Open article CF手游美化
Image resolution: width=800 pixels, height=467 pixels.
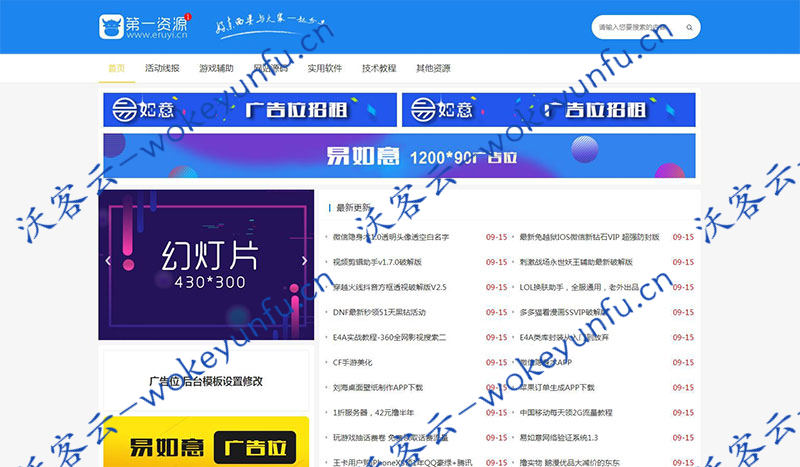(x=353, y=362)
